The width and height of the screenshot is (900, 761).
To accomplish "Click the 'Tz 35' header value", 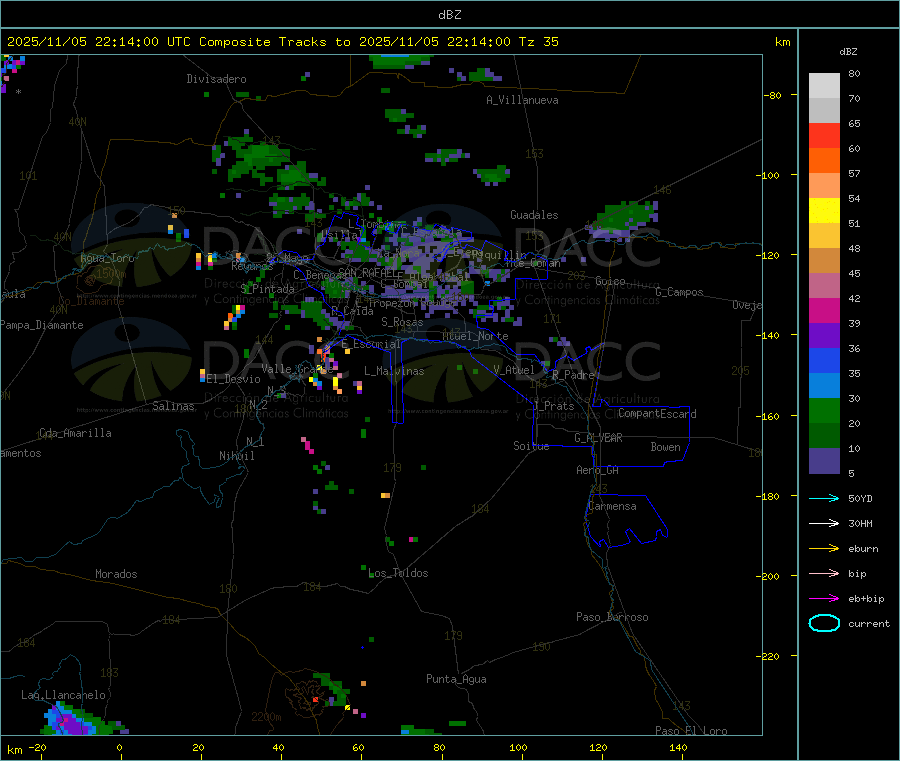I will click(538, 42).
